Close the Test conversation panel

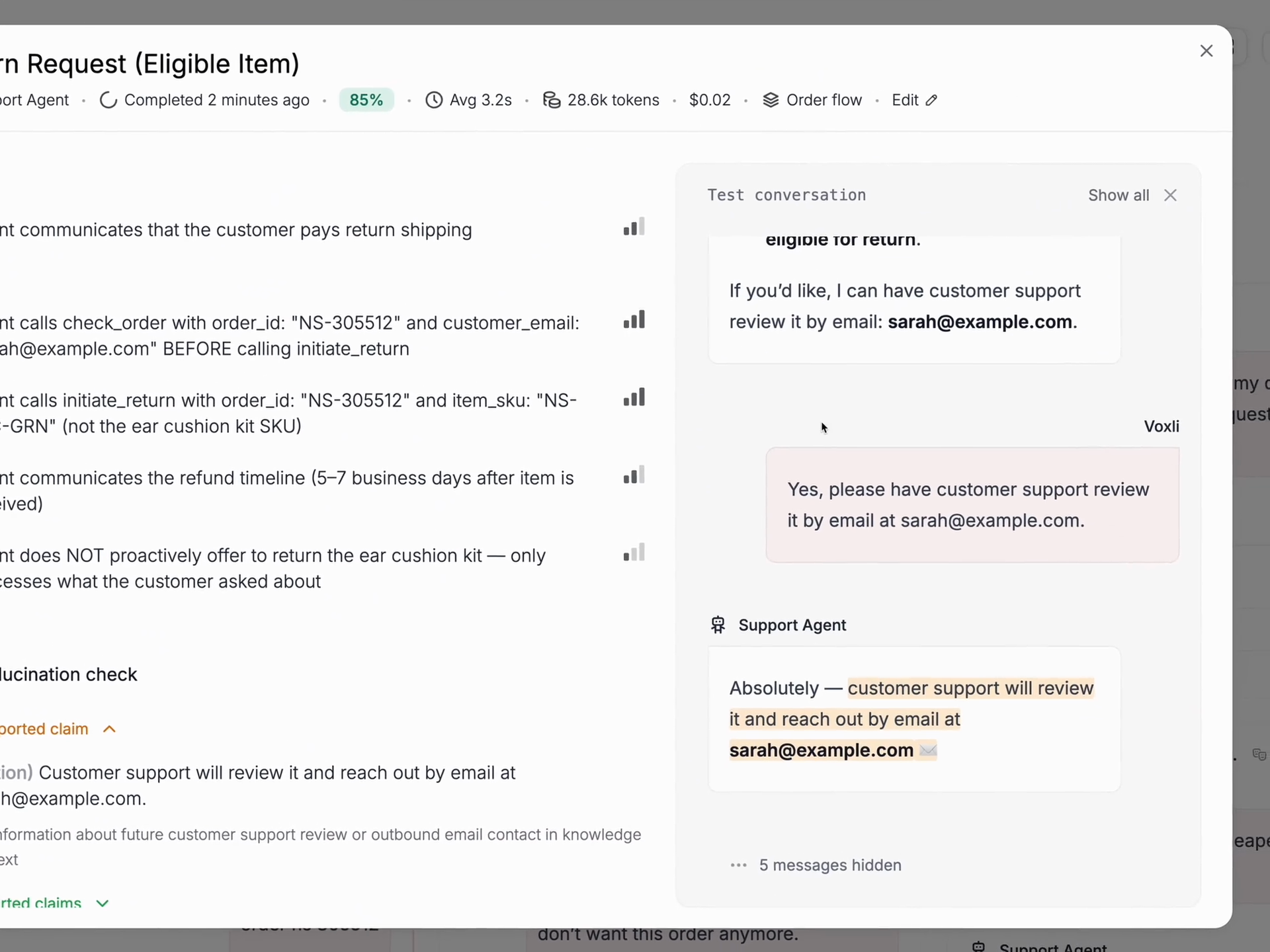click(1170, 196)
